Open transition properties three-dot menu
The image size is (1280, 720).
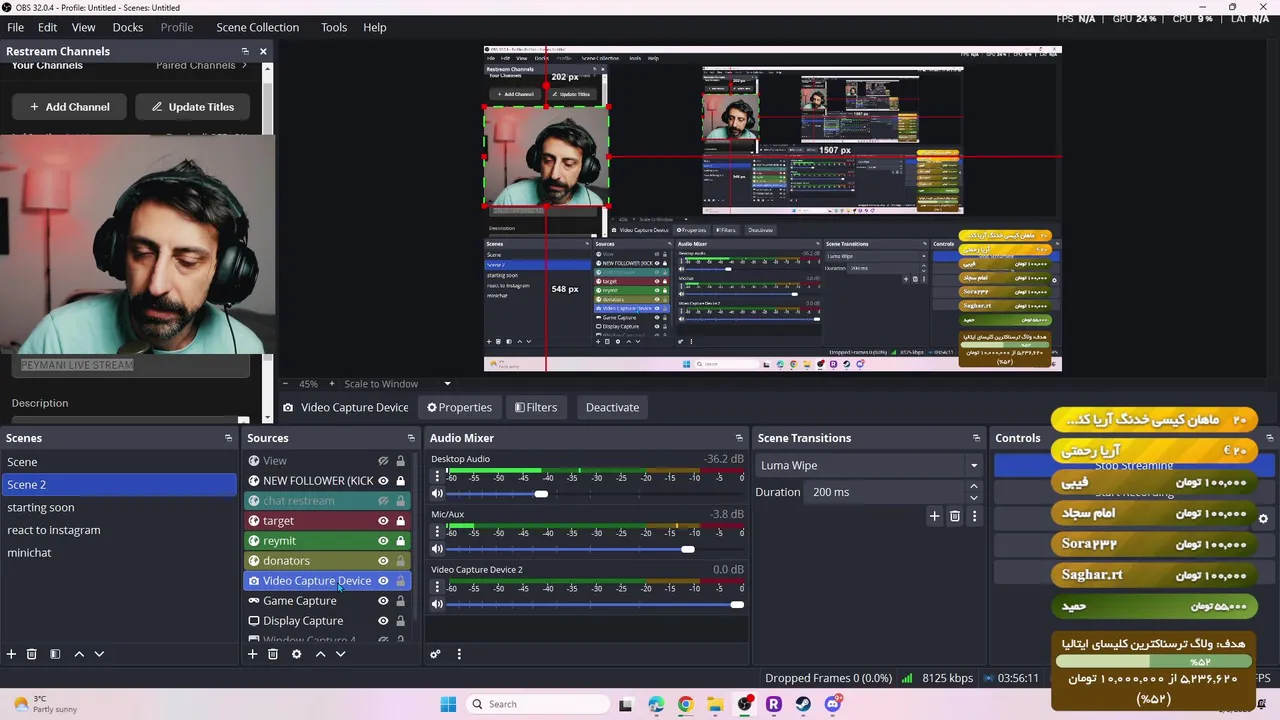tap(974, 516)
